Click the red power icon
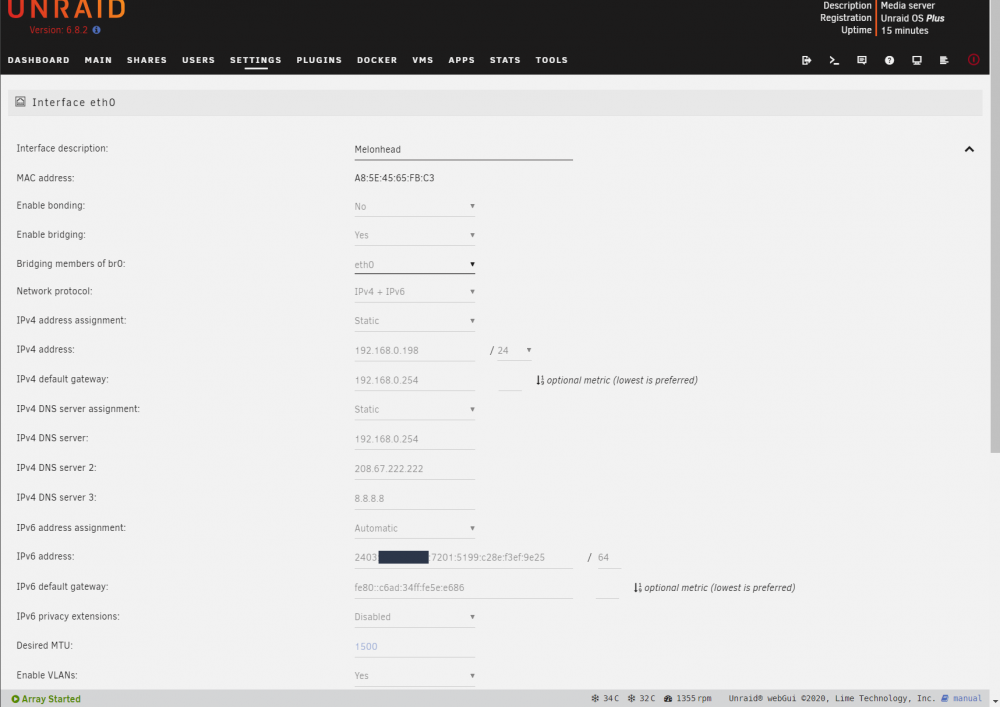The height and width of the screenshot is (707, 1000). [x=973, y=59]
